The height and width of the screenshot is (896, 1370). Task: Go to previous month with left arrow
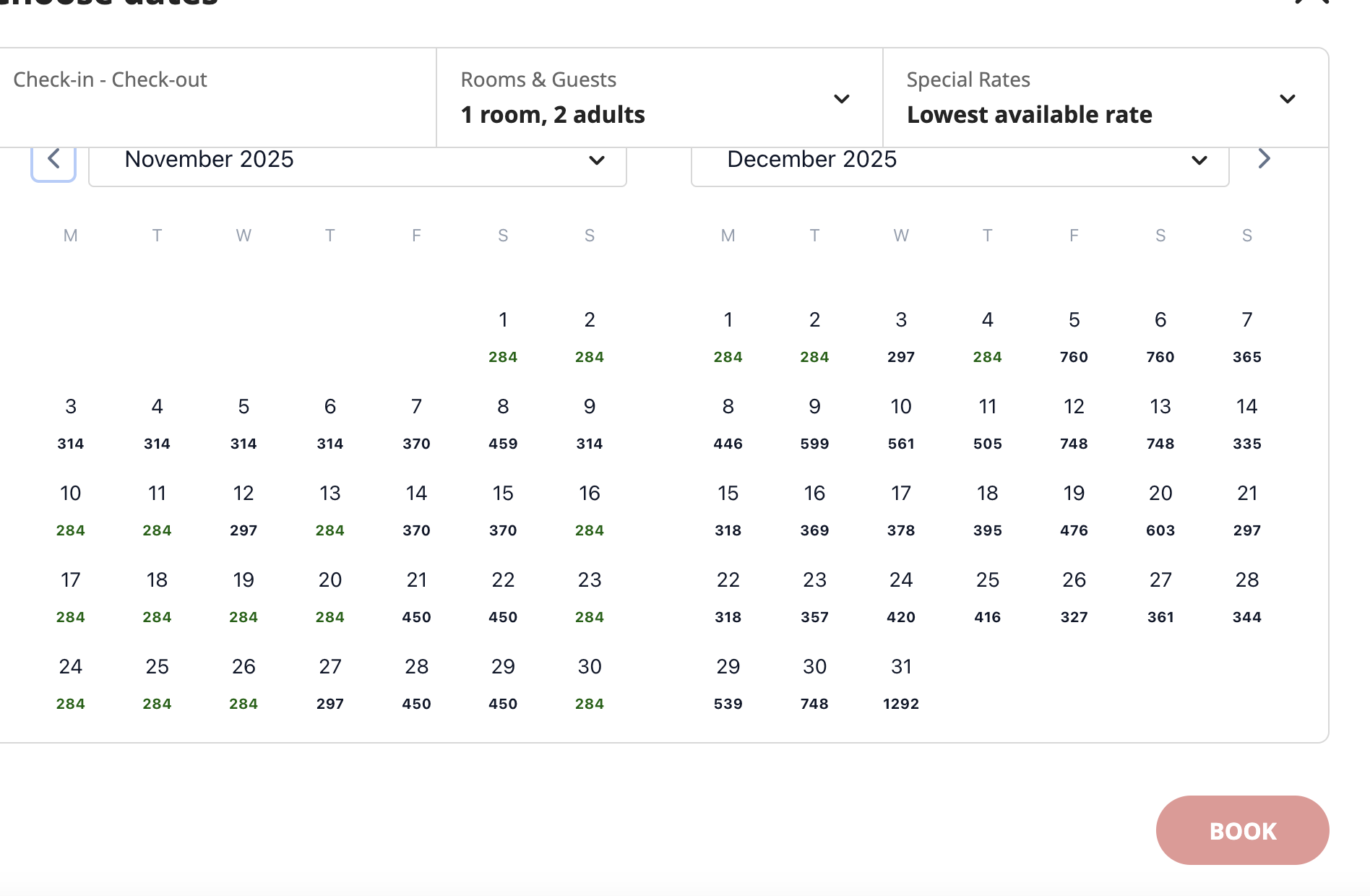(x=53, y=160)
